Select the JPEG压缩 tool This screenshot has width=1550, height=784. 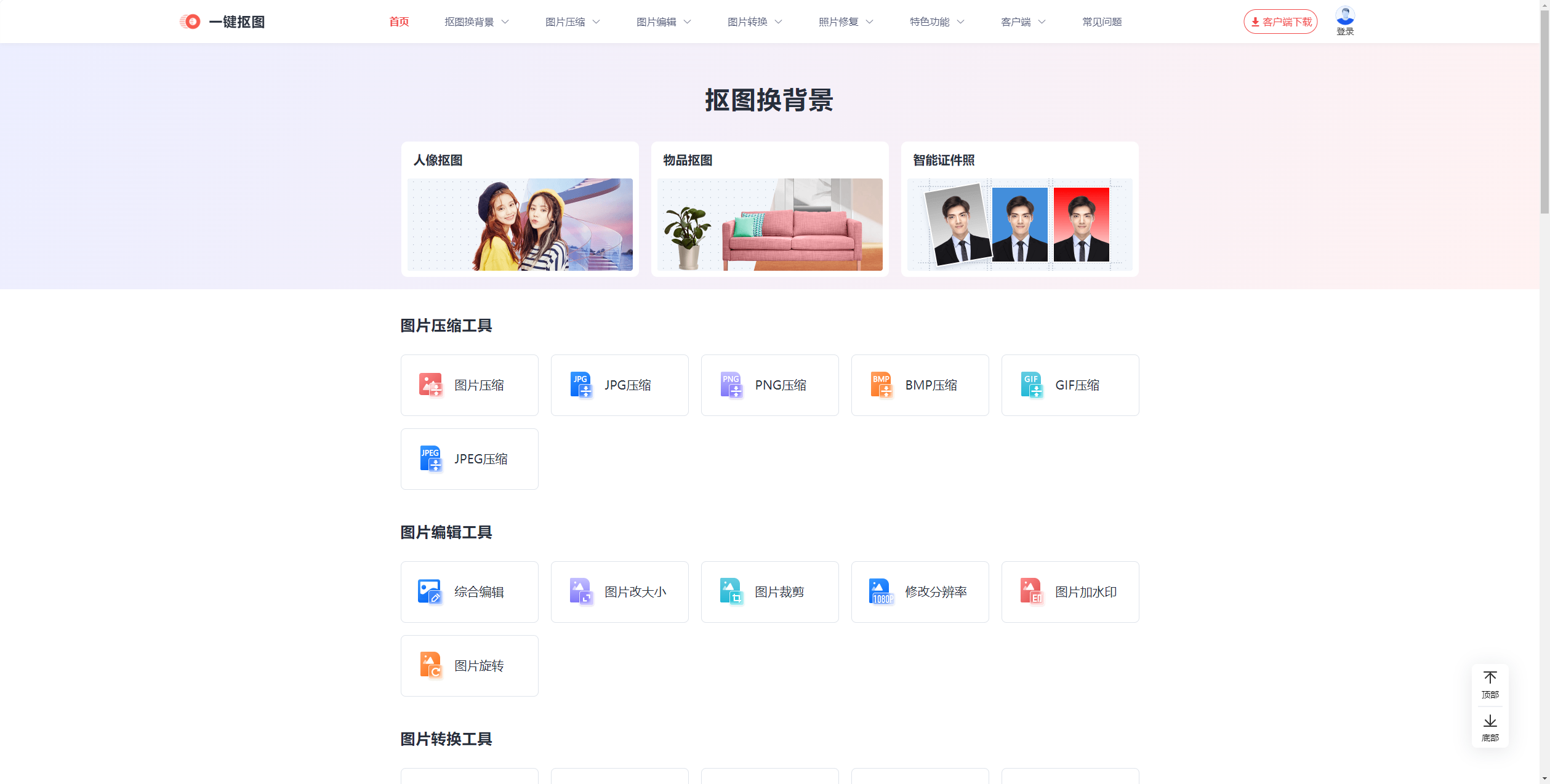point(469,458)
